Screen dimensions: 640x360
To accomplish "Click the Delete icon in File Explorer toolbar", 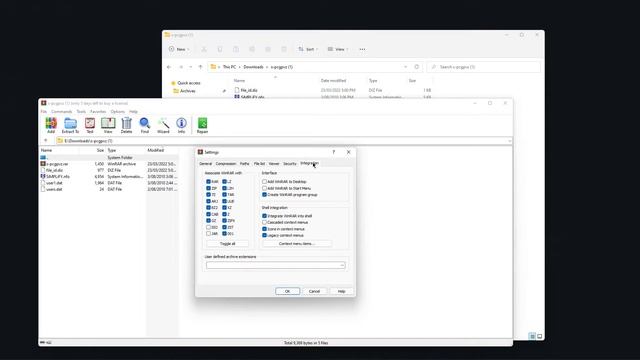I will pyautogui.click(x=284, y=49).
